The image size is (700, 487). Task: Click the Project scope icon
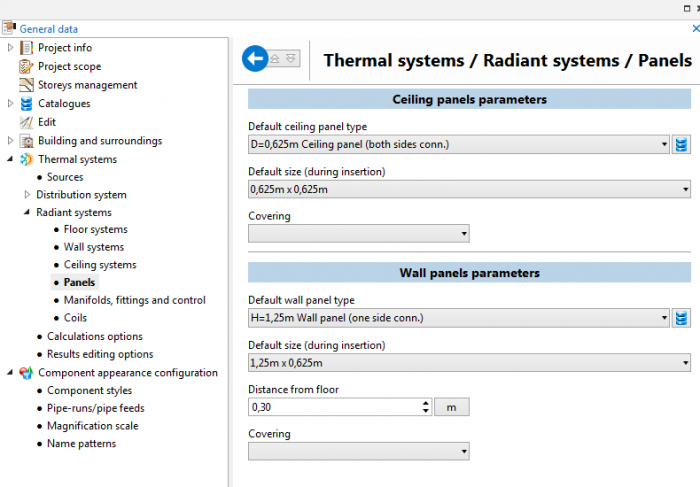point(26,67)
